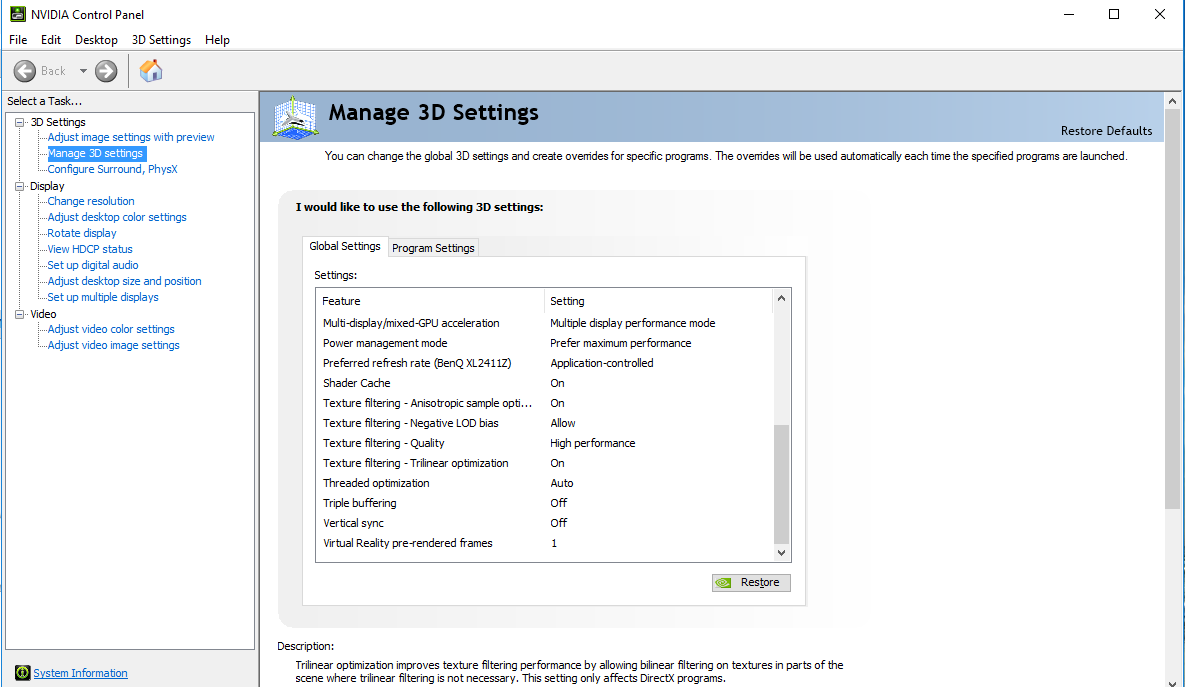Click the Restore button
Image resolution: width=1185 pixels, height=687 pixels.
tap(751, 583)
